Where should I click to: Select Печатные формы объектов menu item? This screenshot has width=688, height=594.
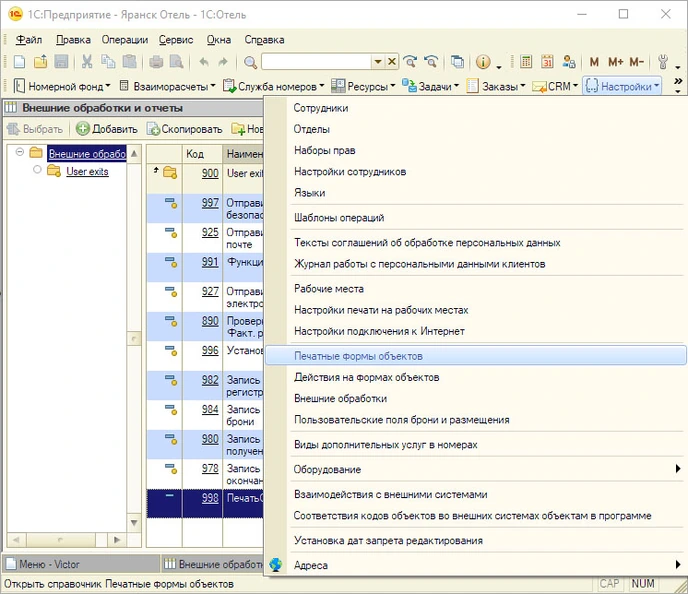point(358,355)
